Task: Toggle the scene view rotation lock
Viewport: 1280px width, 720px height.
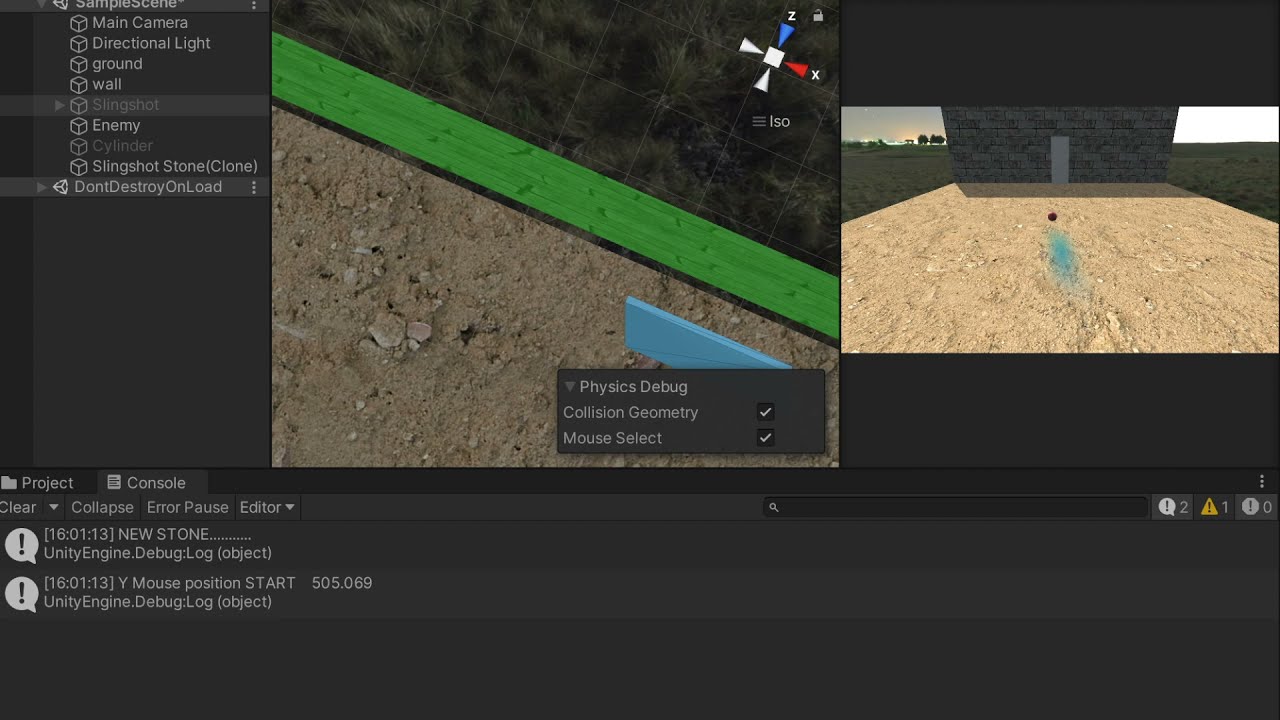Action: coord(818,15)
